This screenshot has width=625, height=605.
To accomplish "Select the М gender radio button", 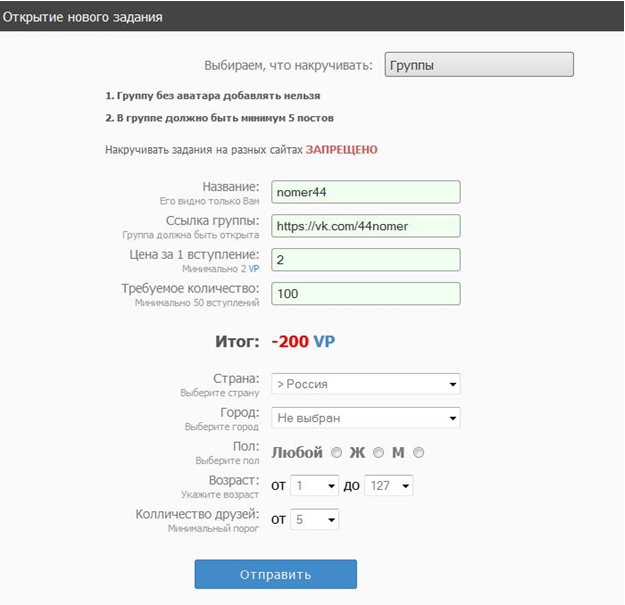I will point(419,453).
